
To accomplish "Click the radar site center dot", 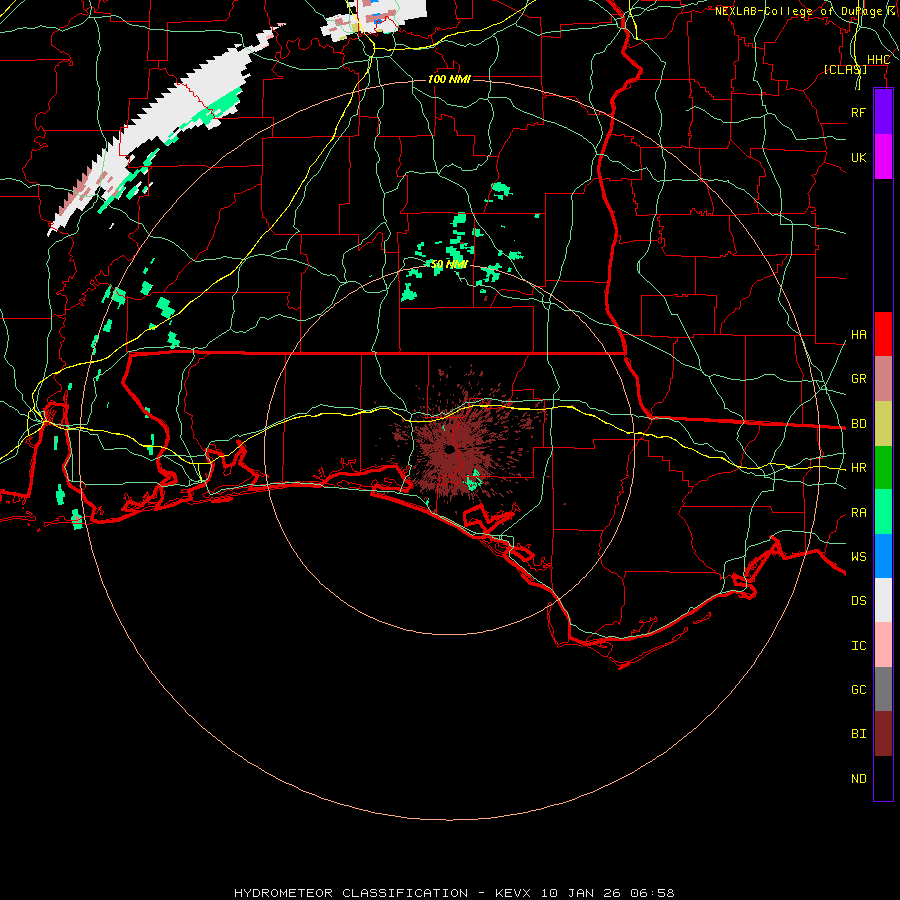I will 450,449.
